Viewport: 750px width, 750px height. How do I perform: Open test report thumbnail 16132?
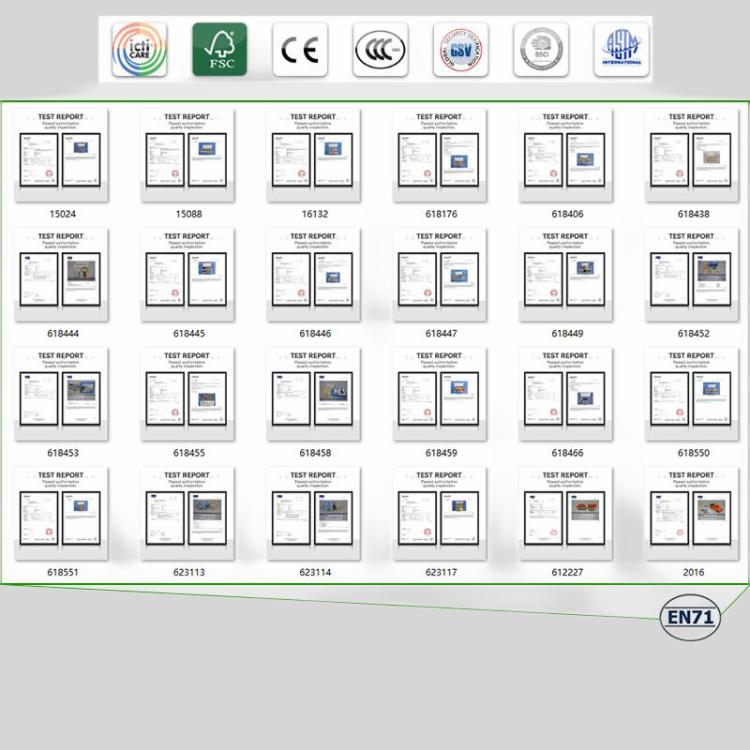coord(314,155)
